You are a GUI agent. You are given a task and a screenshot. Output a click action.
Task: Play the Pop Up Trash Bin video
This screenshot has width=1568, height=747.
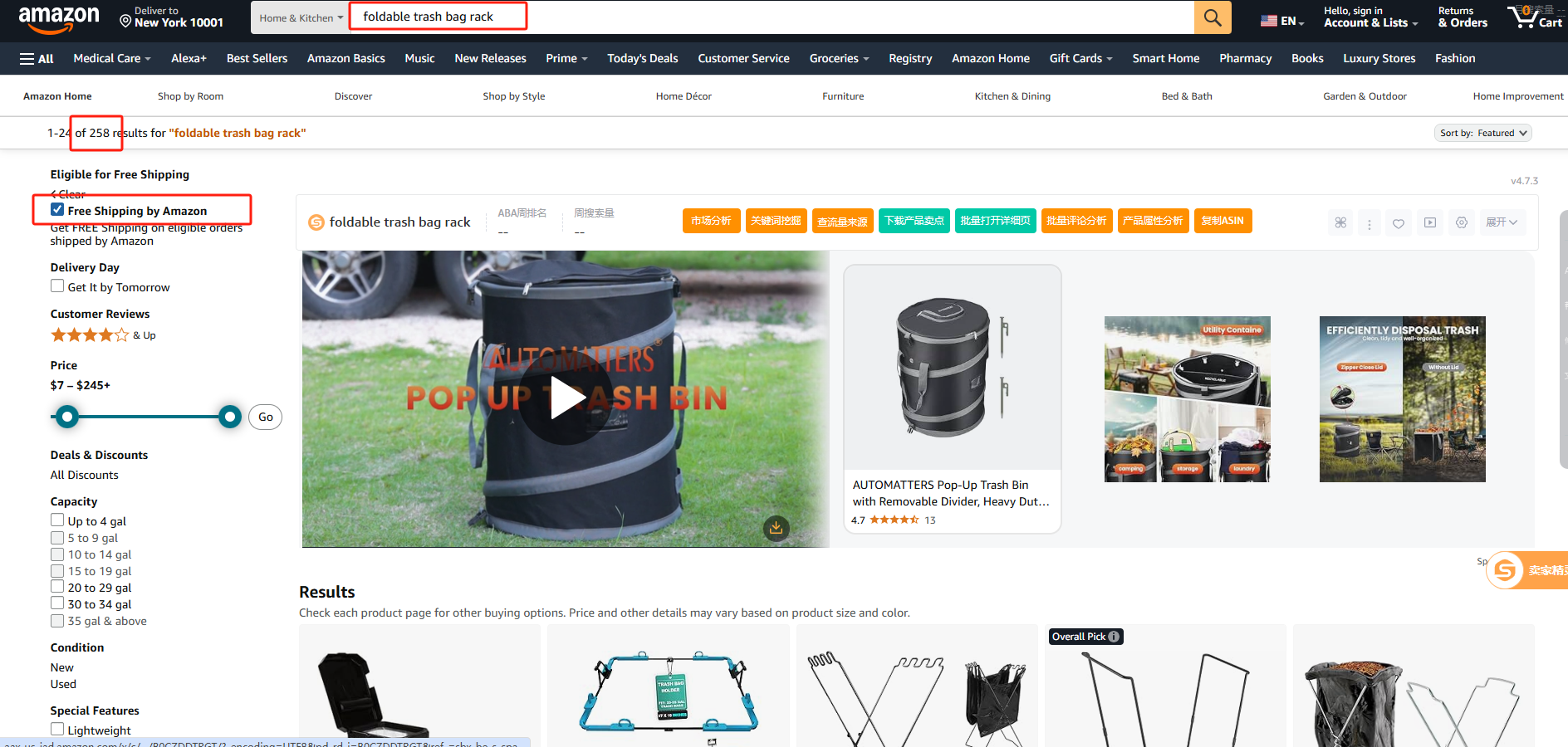(x=567, y=398)
